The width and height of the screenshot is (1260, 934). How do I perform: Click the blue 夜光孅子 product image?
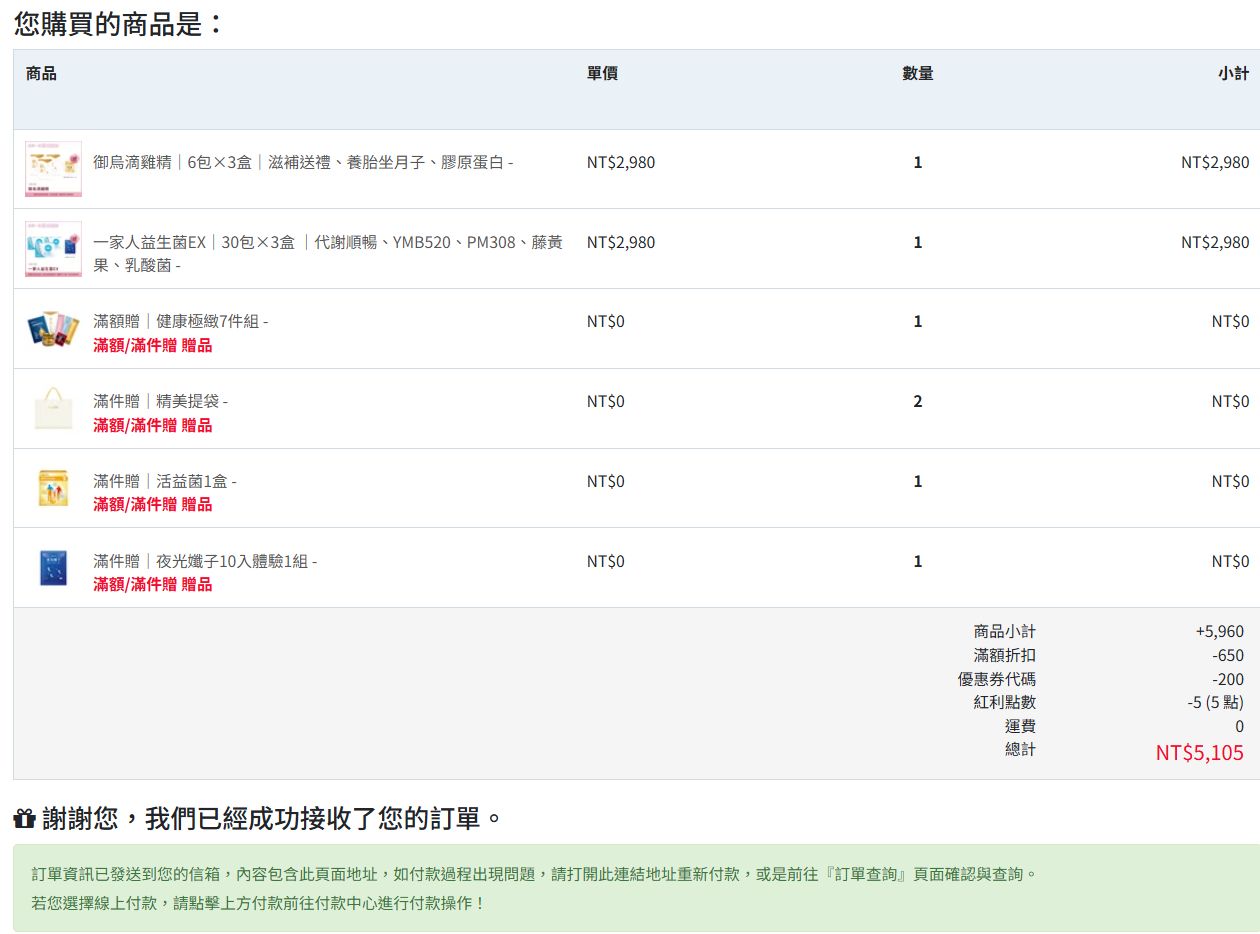coord(53,568)
